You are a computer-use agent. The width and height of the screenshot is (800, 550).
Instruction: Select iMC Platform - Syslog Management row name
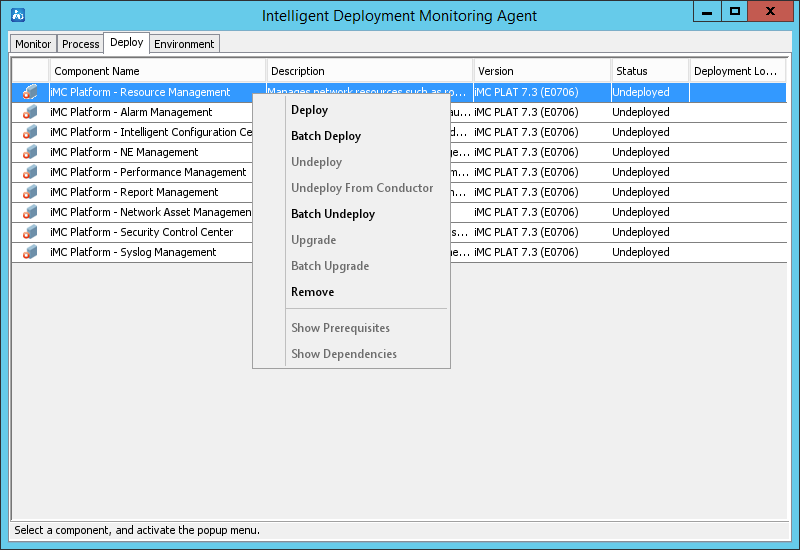pos(133,252)
